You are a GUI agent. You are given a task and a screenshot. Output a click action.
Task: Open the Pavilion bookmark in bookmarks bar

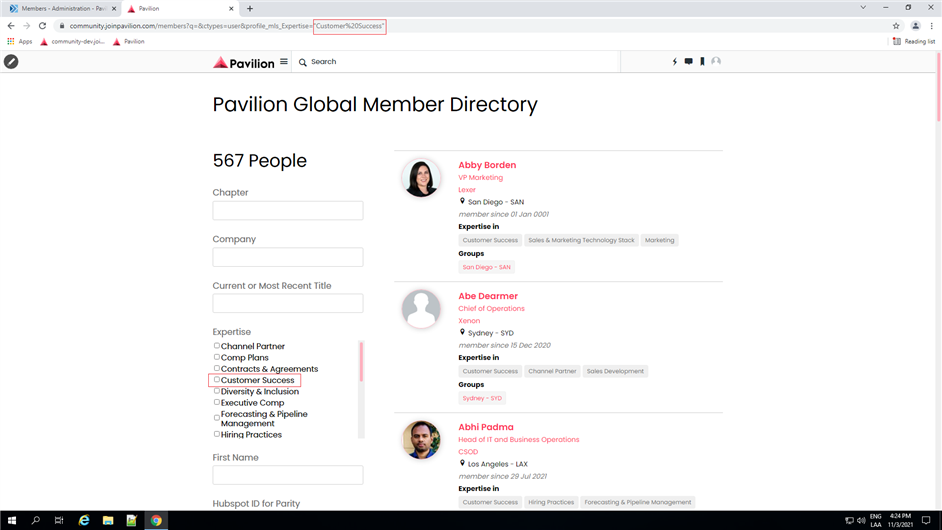point(129,41)
